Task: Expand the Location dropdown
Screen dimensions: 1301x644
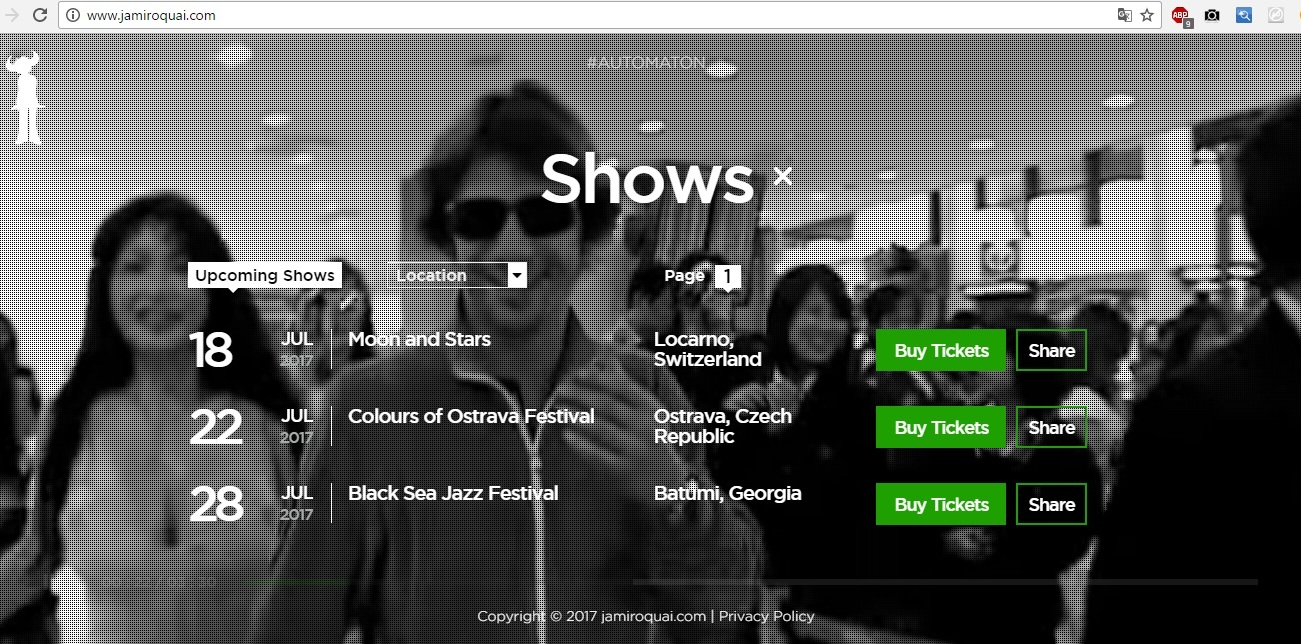Action: [x=458, y=275]
